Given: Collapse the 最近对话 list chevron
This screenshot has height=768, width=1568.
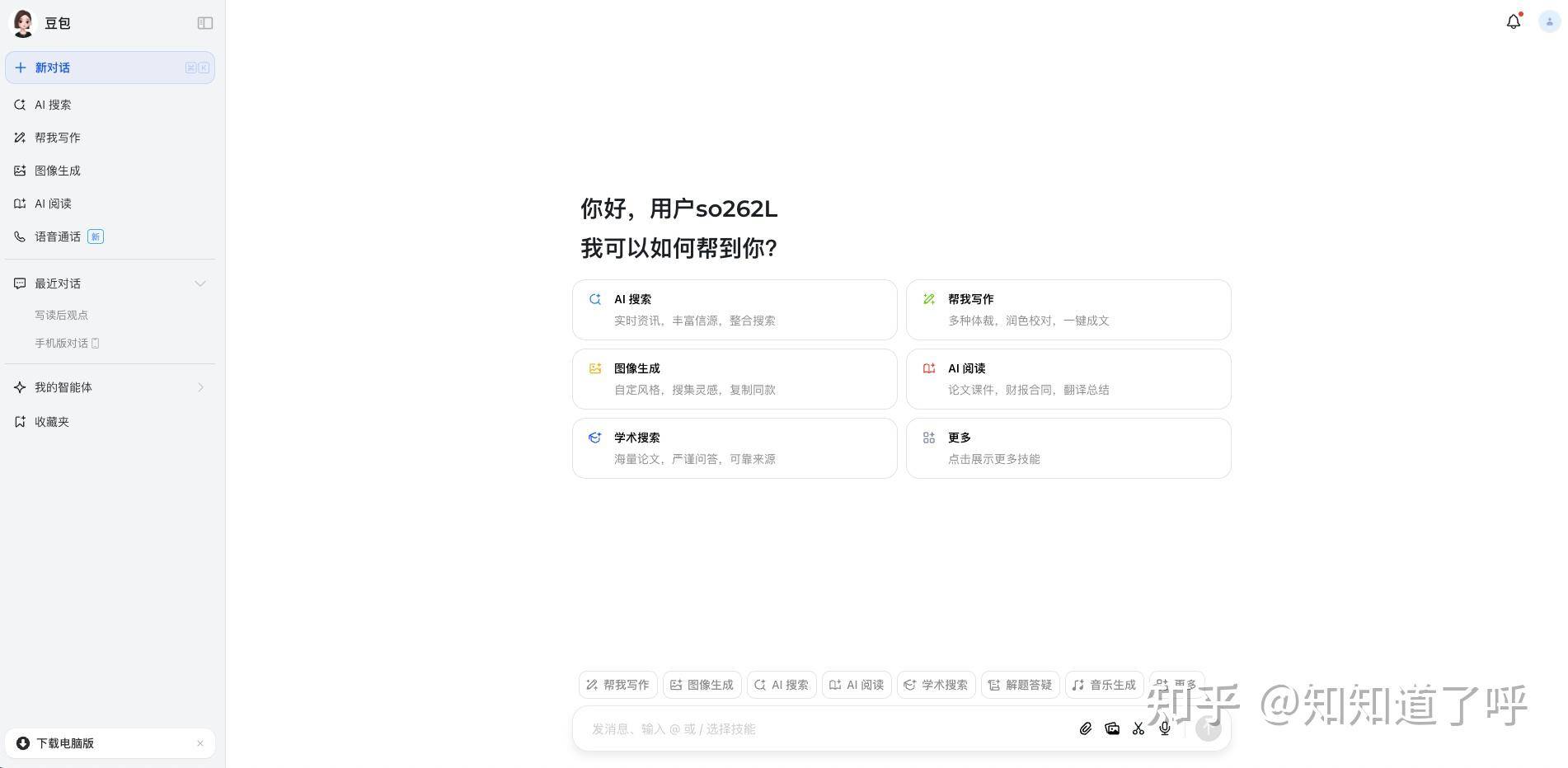Looking at the screenshot, I should [200, 283].
